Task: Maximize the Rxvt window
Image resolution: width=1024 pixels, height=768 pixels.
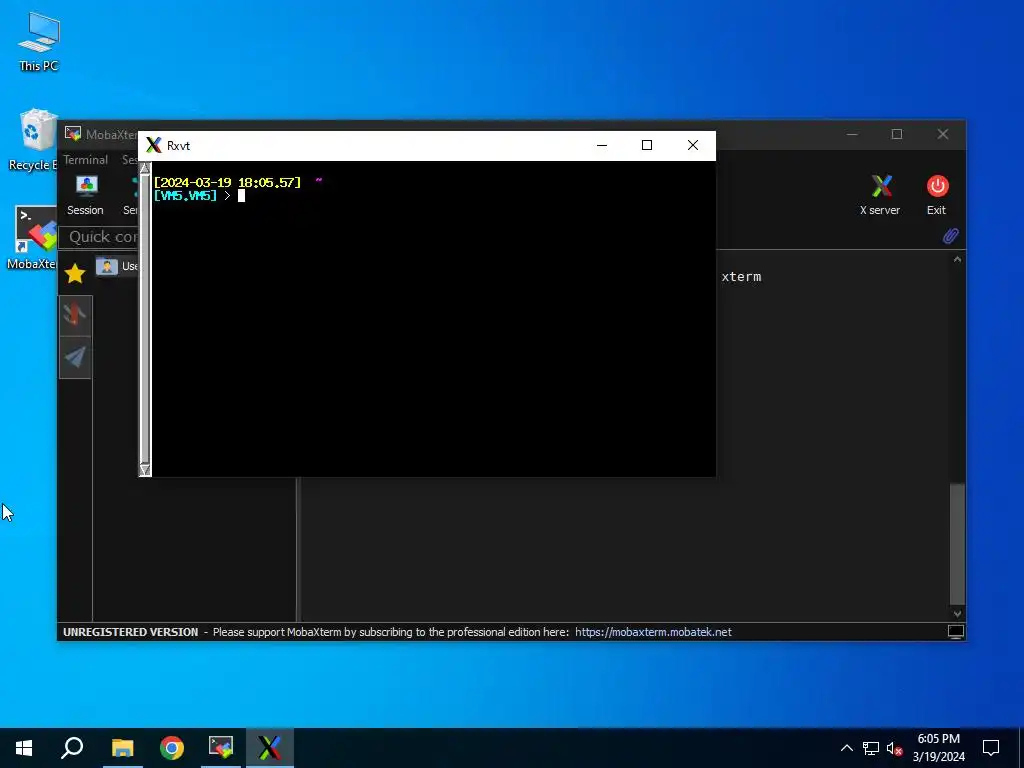Action: pos(647,145)
